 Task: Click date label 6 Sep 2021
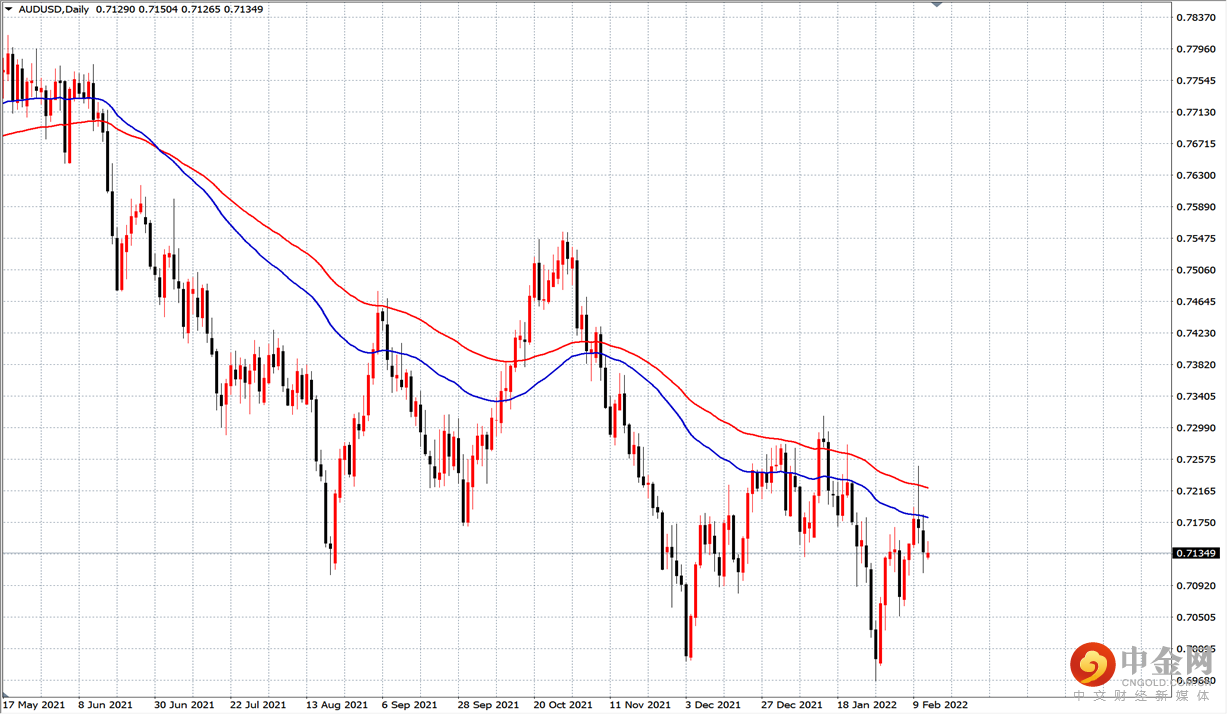(x=409, y=704)
